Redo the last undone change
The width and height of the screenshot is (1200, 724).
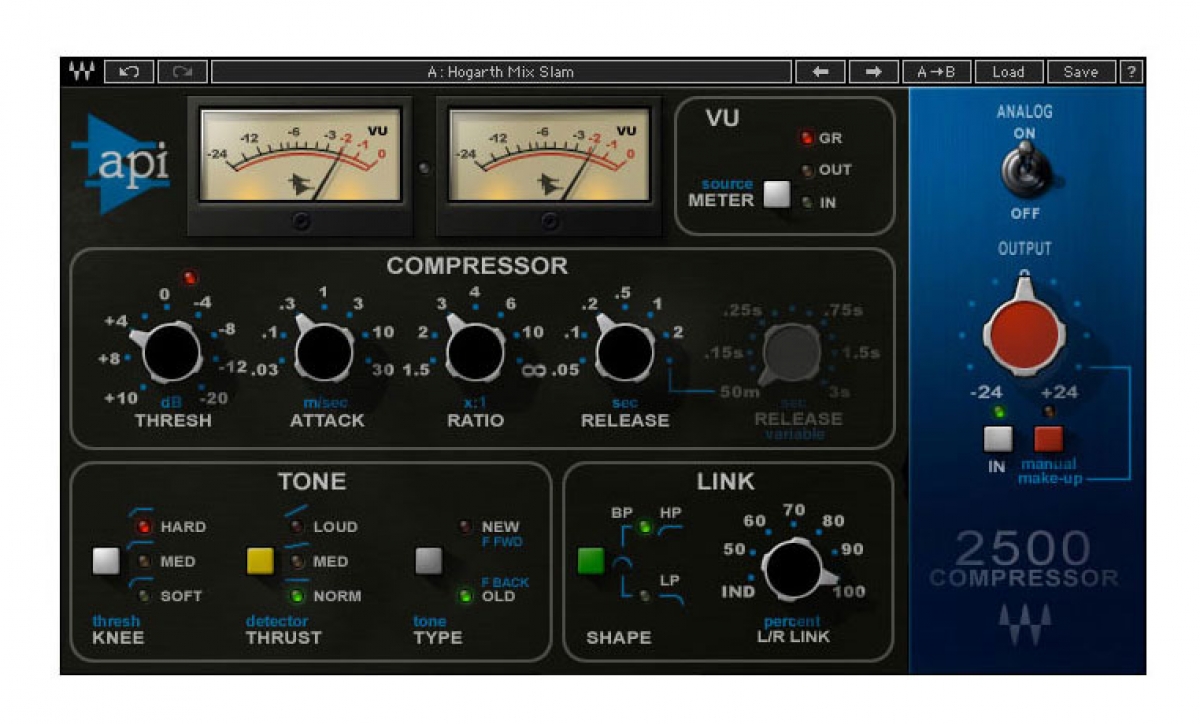pyautogui.click(x=182, y=72)
